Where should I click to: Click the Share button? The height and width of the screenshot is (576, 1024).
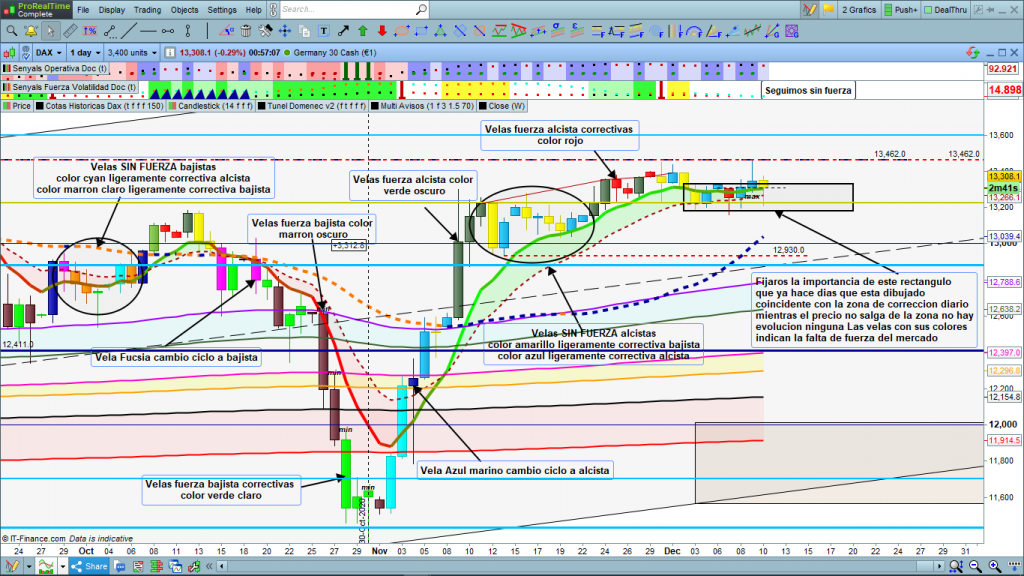(90, 566)
